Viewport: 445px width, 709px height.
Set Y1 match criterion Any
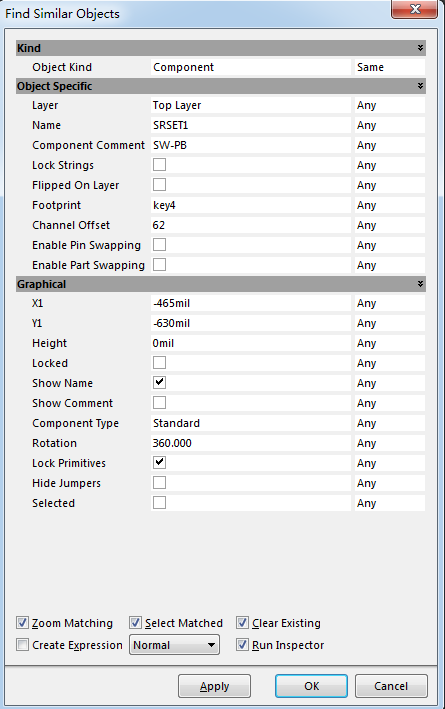click(389, 323)
